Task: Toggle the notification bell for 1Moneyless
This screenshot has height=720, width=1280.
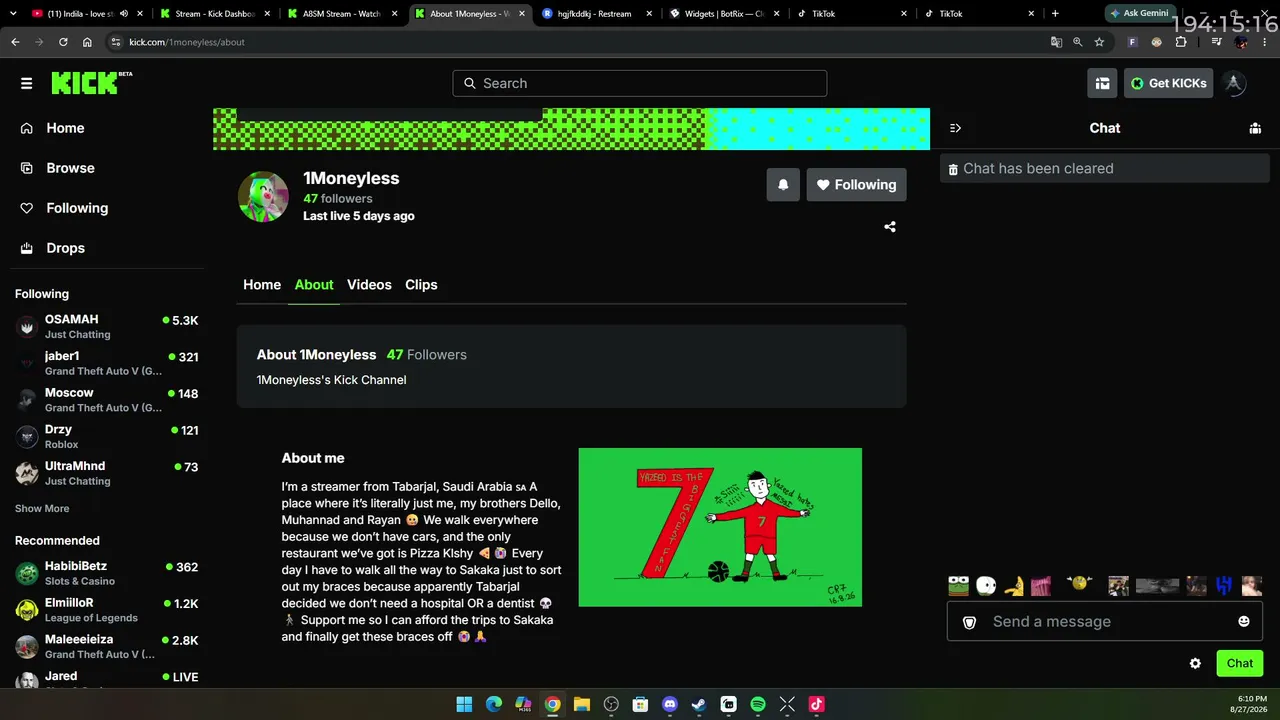Action: [x=783, y=185]
